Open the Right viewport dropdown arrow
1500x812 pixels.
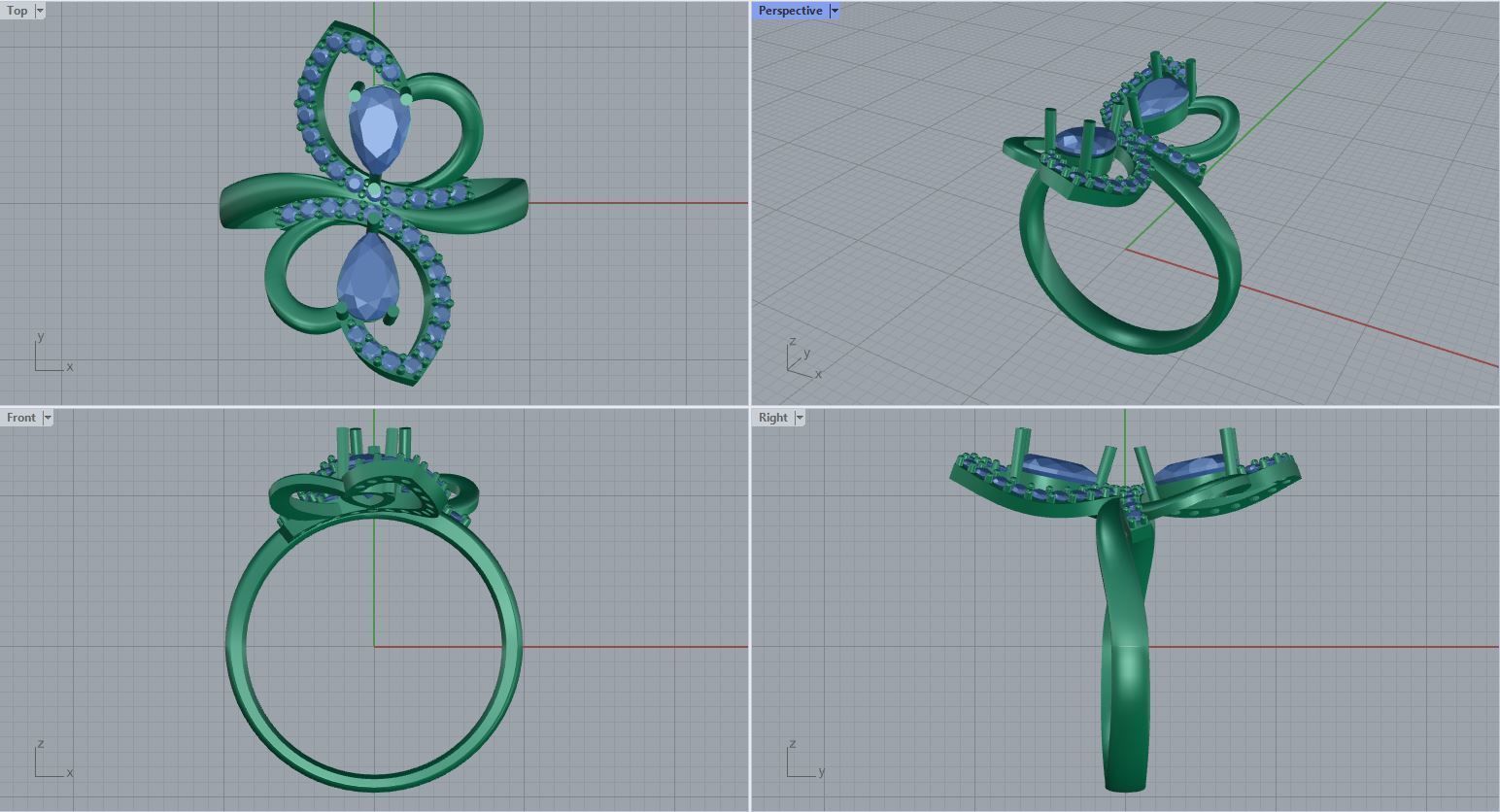800,418
